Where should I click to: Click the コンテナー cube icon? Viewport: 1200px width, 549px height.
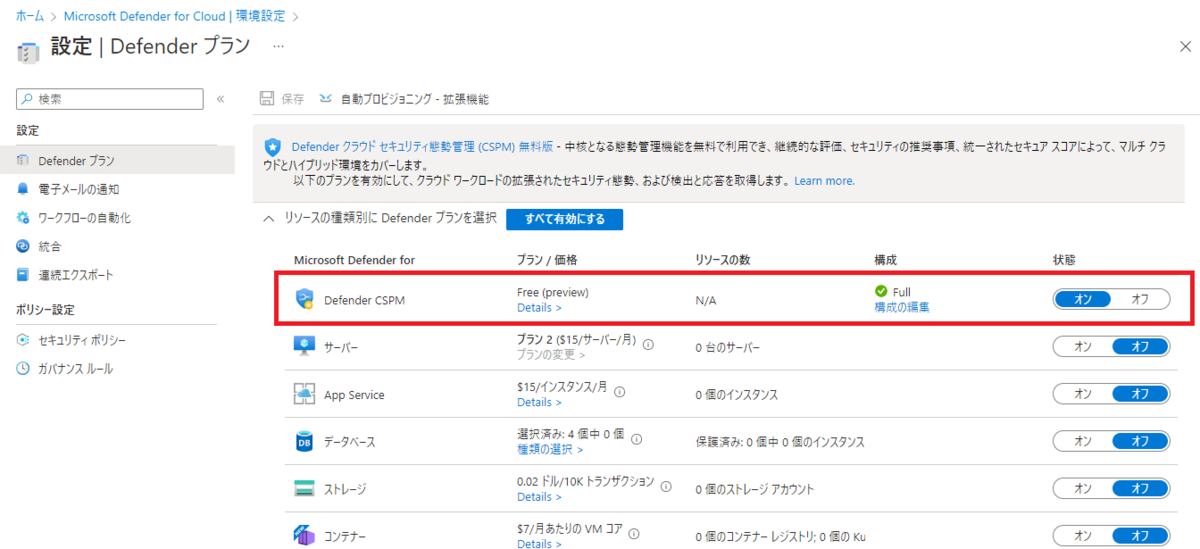pyautogui.click(x=305, y=536)
